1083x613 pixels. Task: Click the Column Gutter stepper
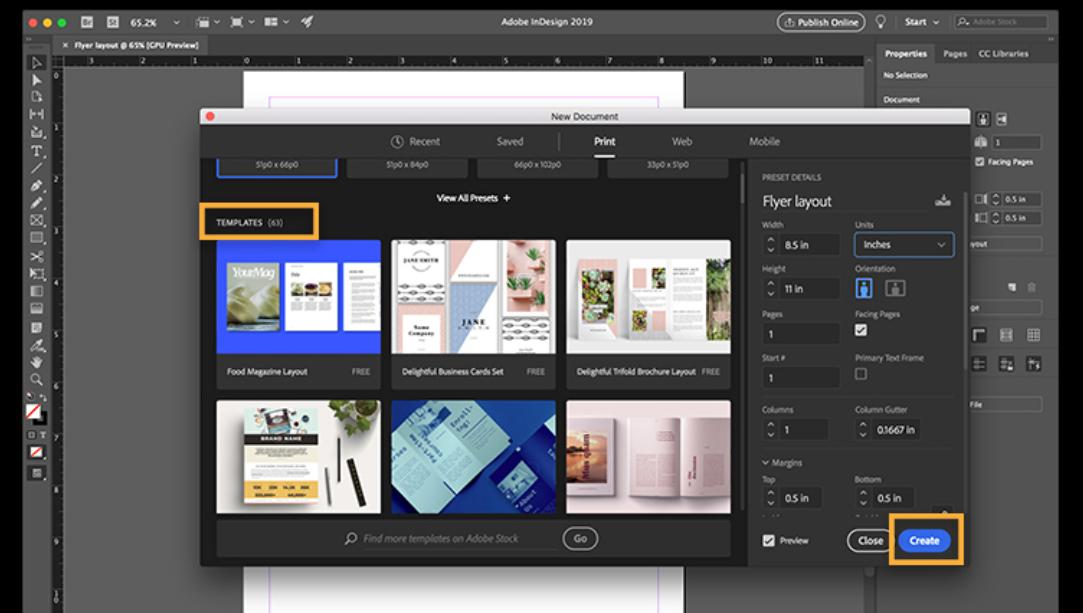click(863, 429)
